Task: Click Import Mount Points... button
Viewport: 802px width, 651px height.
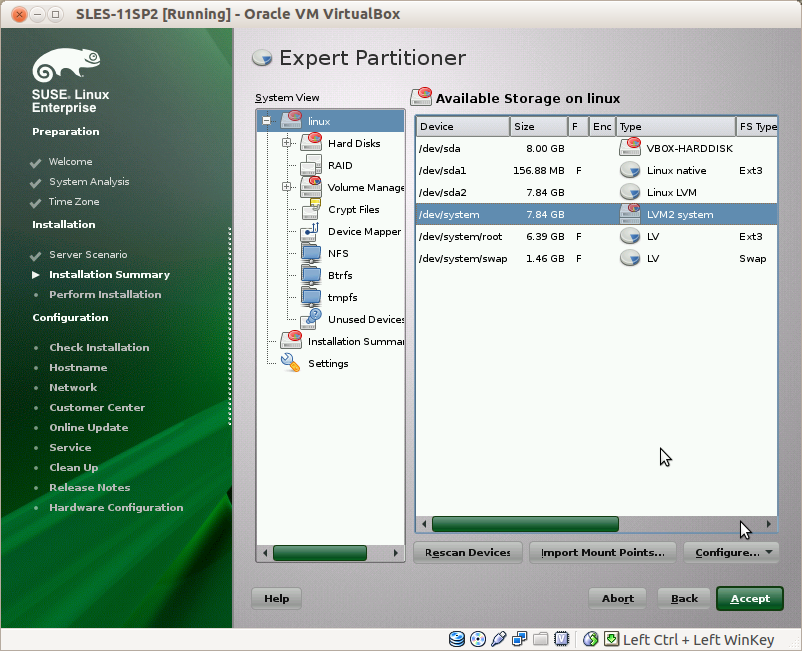Action: tap(603, 552)
